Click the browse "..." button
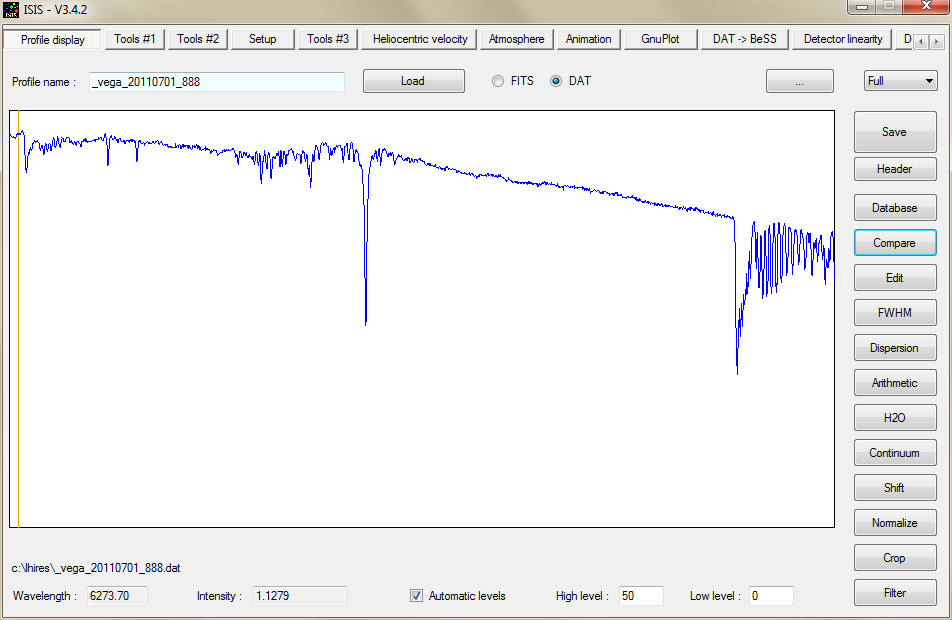 point(799,82)
